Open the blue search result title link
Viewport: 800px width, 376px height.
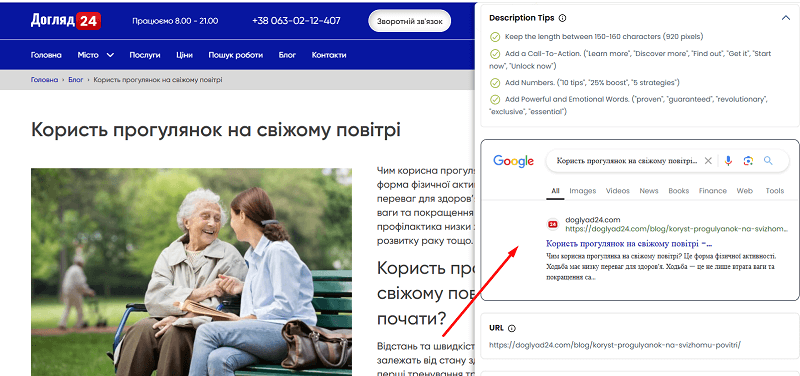[x=629, y=243]
